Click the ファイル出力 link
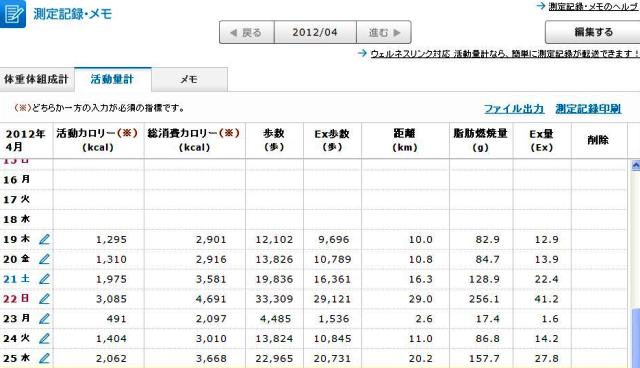Viewport: 640px width, 368px height. click(x=514, y=109)
